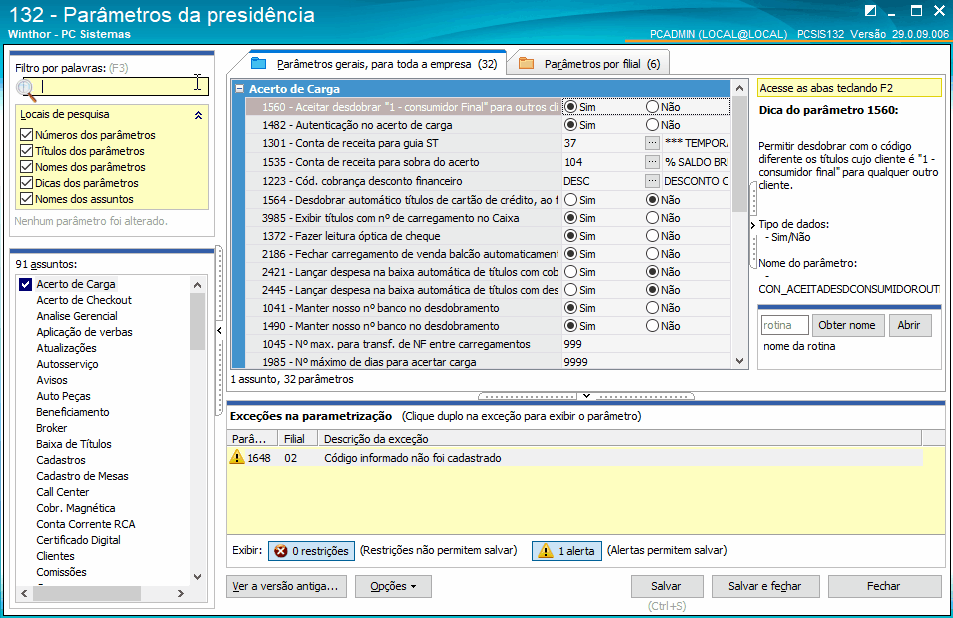Select Não for 1372 leitura óptica de cheque

652,236
